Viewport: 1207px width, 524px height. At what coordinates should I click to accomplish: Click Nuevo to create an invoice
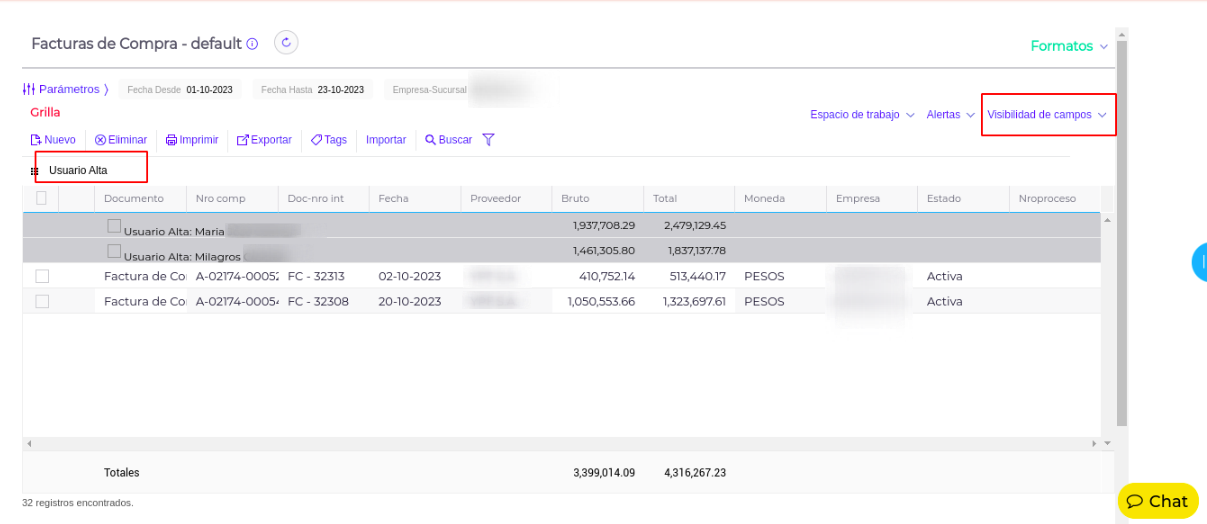click(x=53, y=140)
